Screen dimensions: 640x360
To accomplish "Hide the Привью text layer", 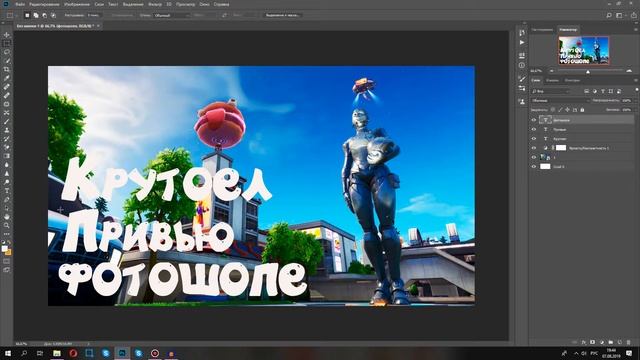I will point(533,129).
